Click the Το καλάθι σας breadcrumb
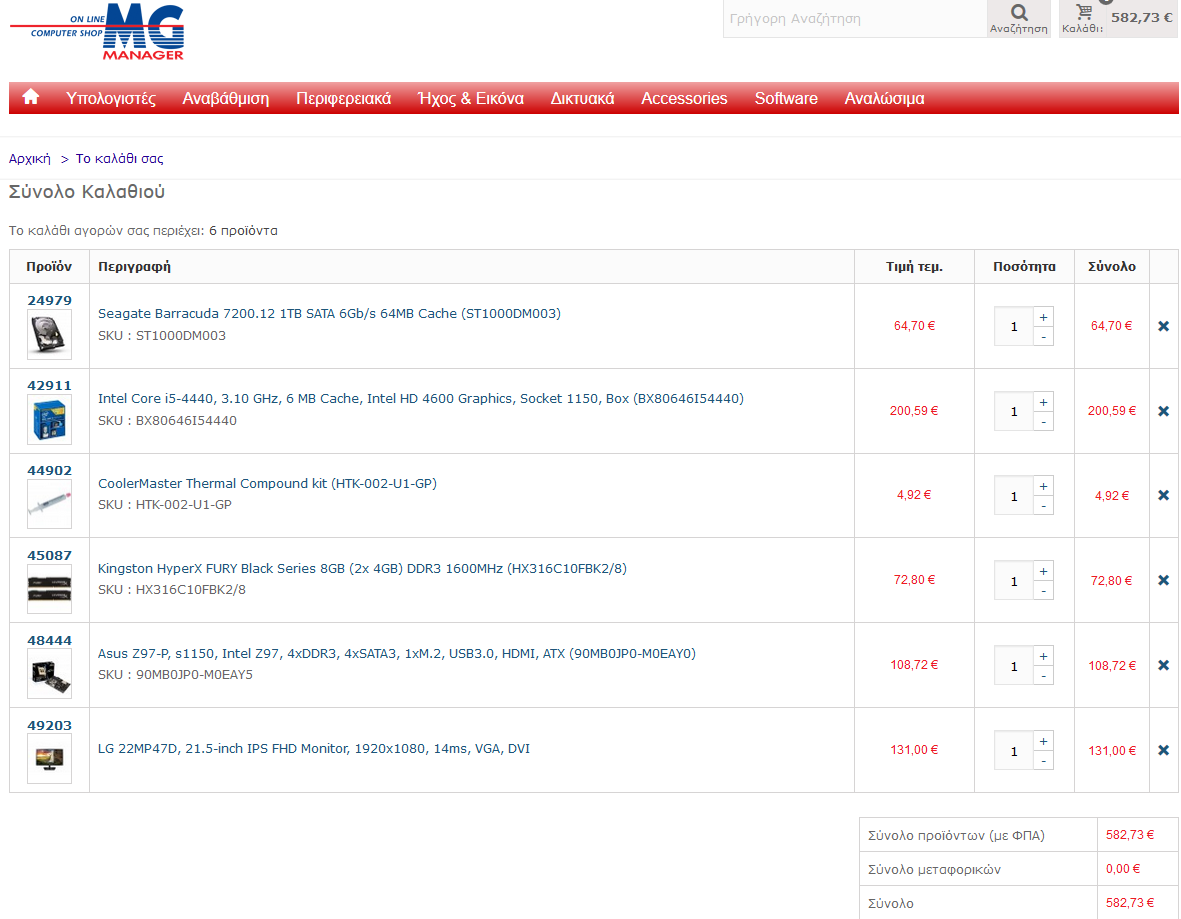 (119, 159)
